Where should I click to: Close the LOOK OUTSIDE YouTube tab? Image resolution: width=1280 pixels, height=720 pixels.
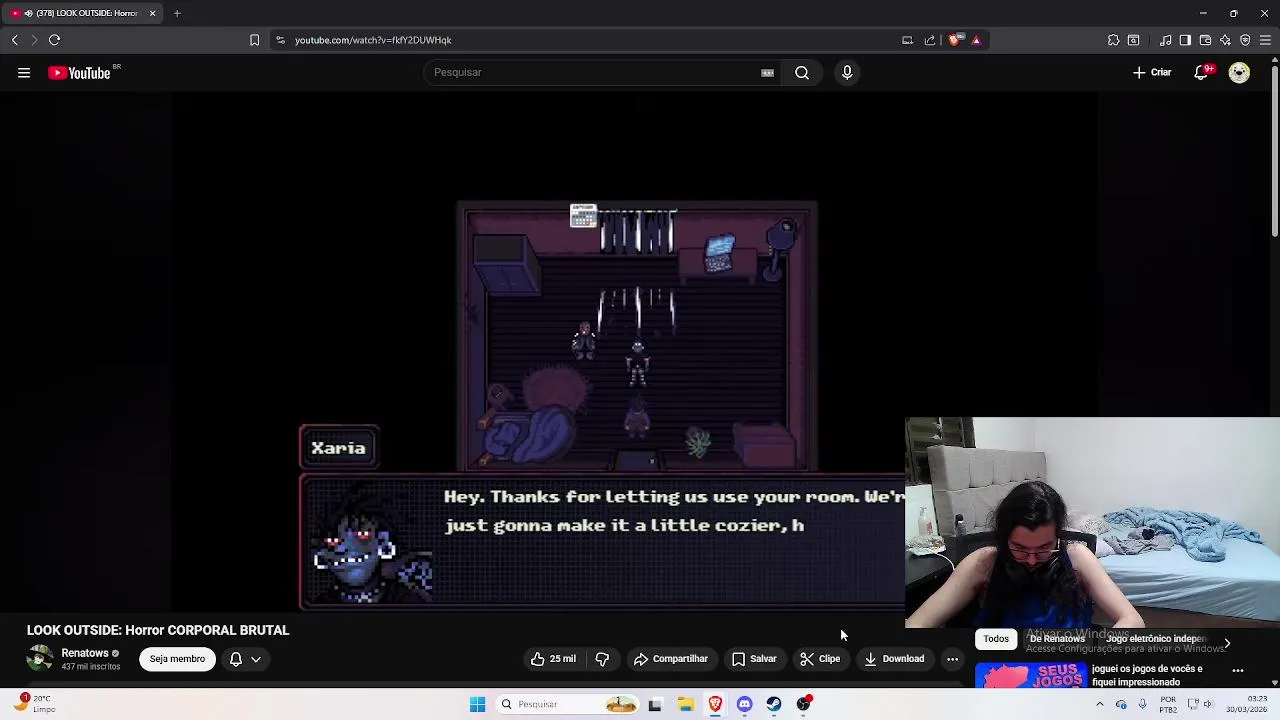pos(152,13)
